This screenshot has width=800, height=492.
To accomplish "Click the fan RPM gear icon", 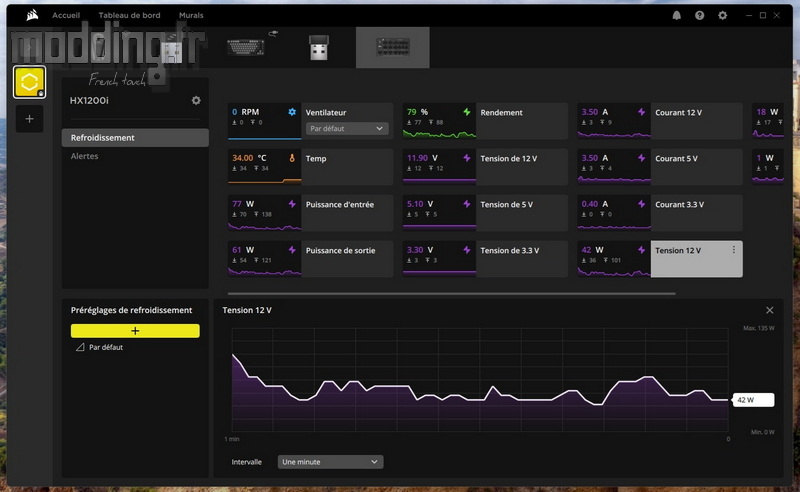I will pos(292,112).
